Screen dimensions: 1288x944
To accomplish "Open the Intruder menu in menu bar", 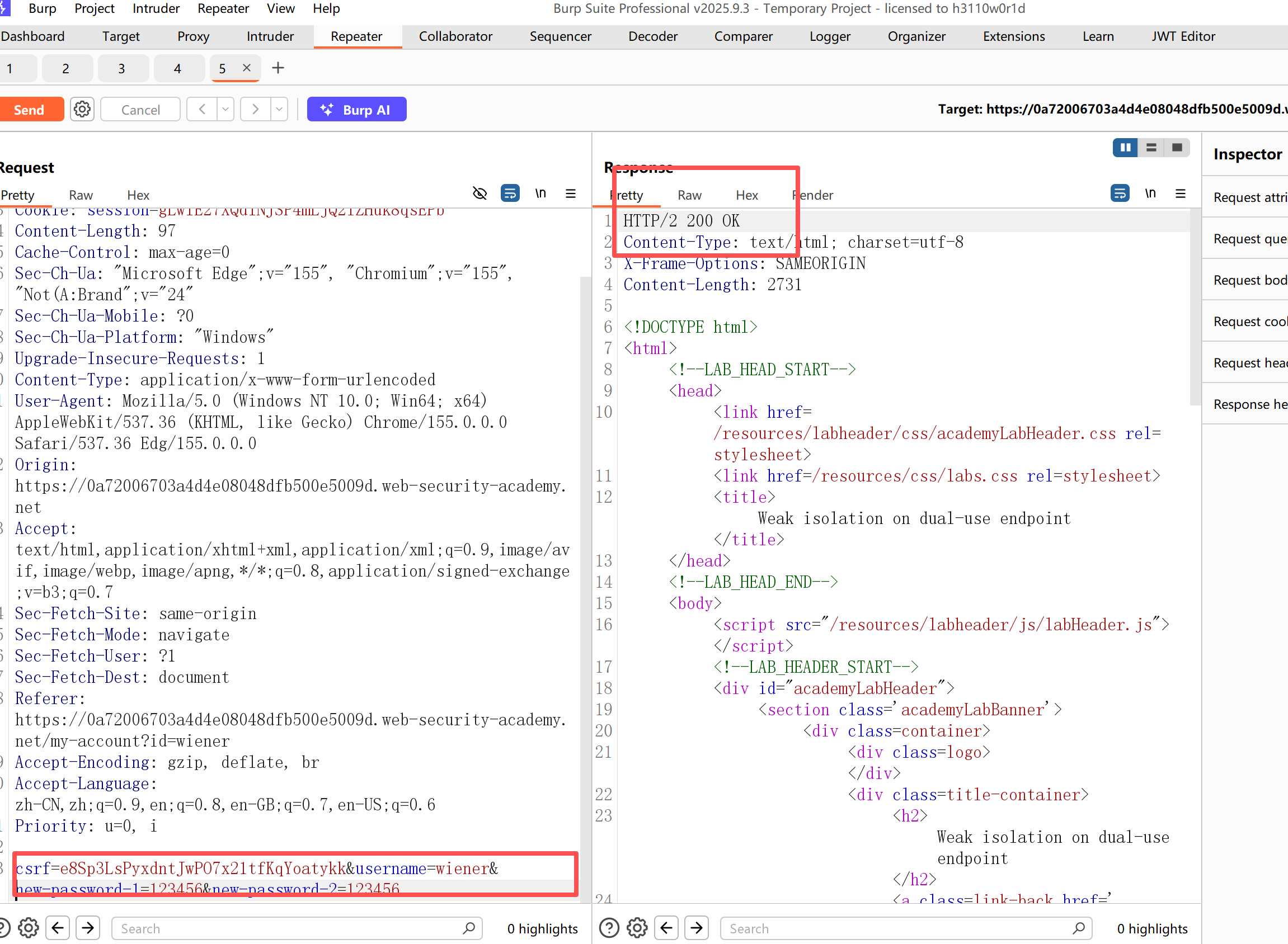I will click(156, 8).
